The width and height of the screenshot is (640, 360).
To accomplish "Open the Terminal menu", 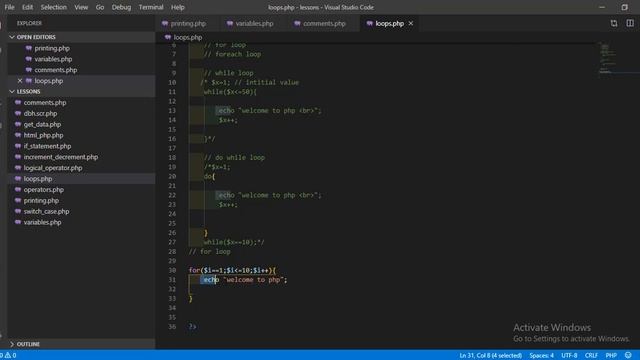I will [x=151, y=7].
